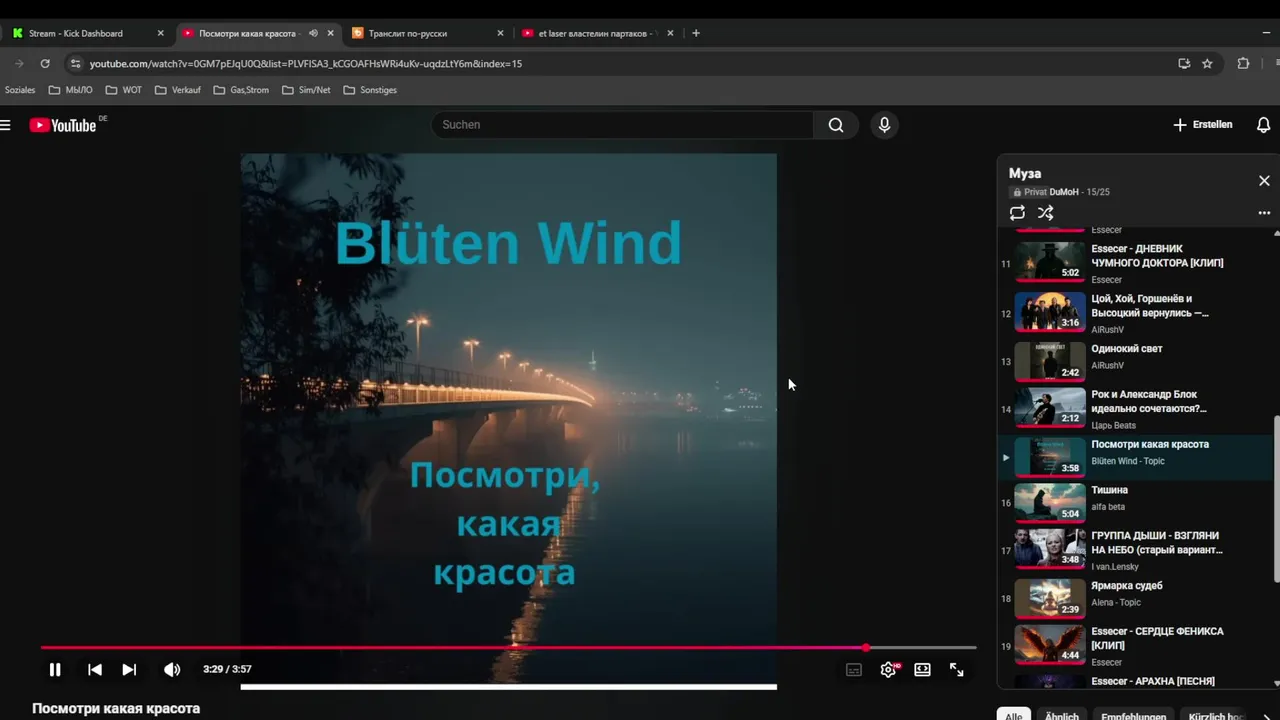Open the Soziales bookmark folder
The image size is (1280, 720).
click(20, 90)
